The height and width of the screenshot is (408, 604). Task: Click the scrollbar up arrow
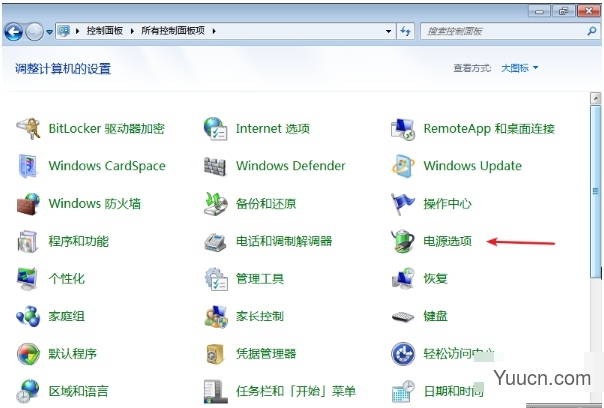point(596,98)
